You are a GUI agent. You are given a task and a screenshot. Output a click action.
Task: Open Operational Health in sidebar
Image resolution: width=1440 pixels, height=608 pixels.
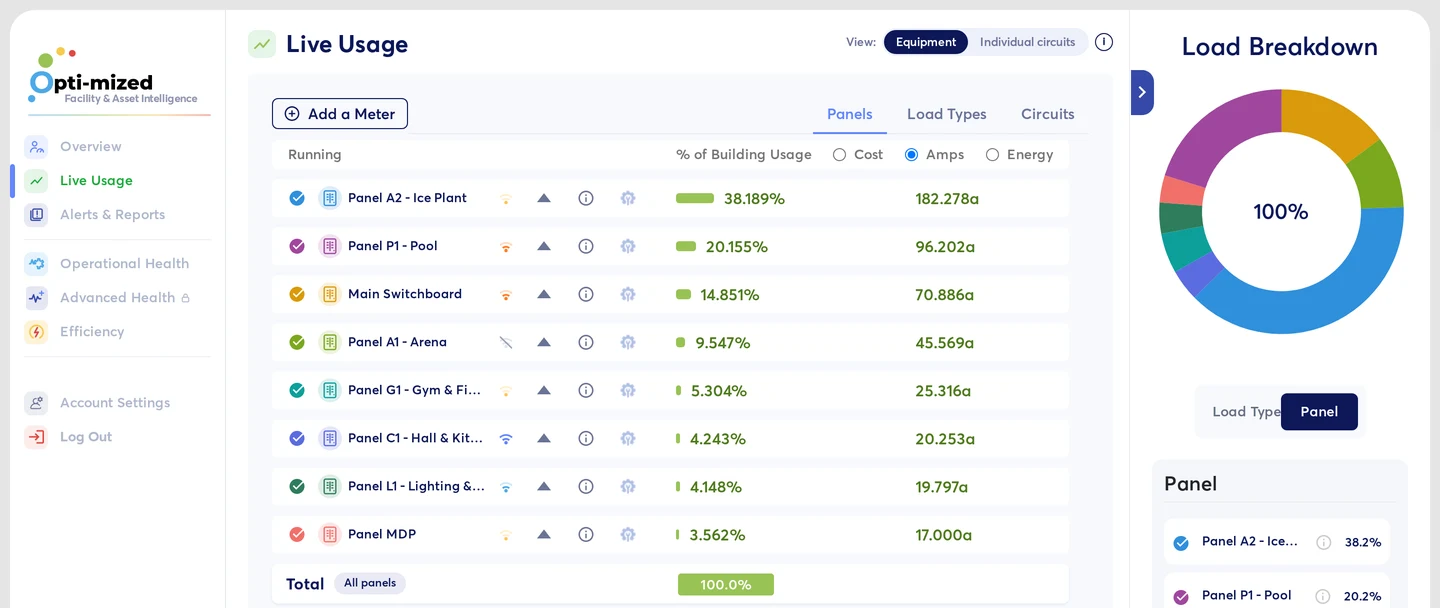click(x=124, y=263)
